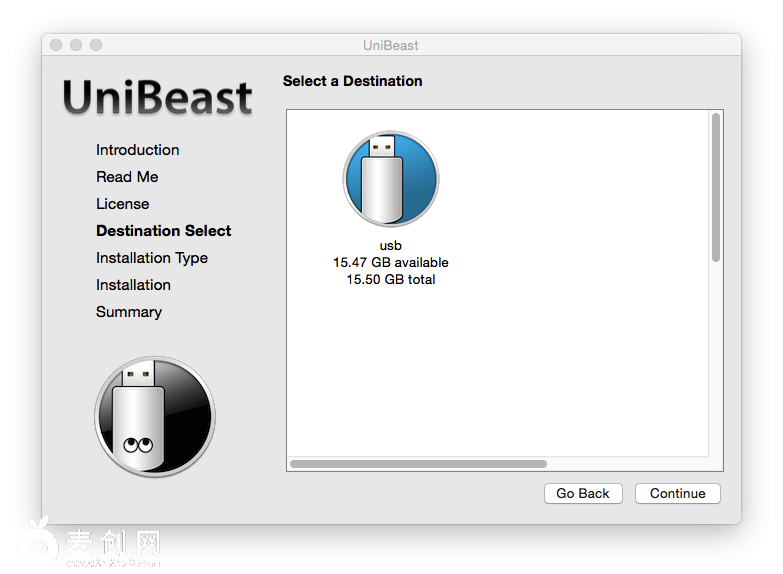
Task: Click the Destination Select step
Action: click(x=163, y=231)
